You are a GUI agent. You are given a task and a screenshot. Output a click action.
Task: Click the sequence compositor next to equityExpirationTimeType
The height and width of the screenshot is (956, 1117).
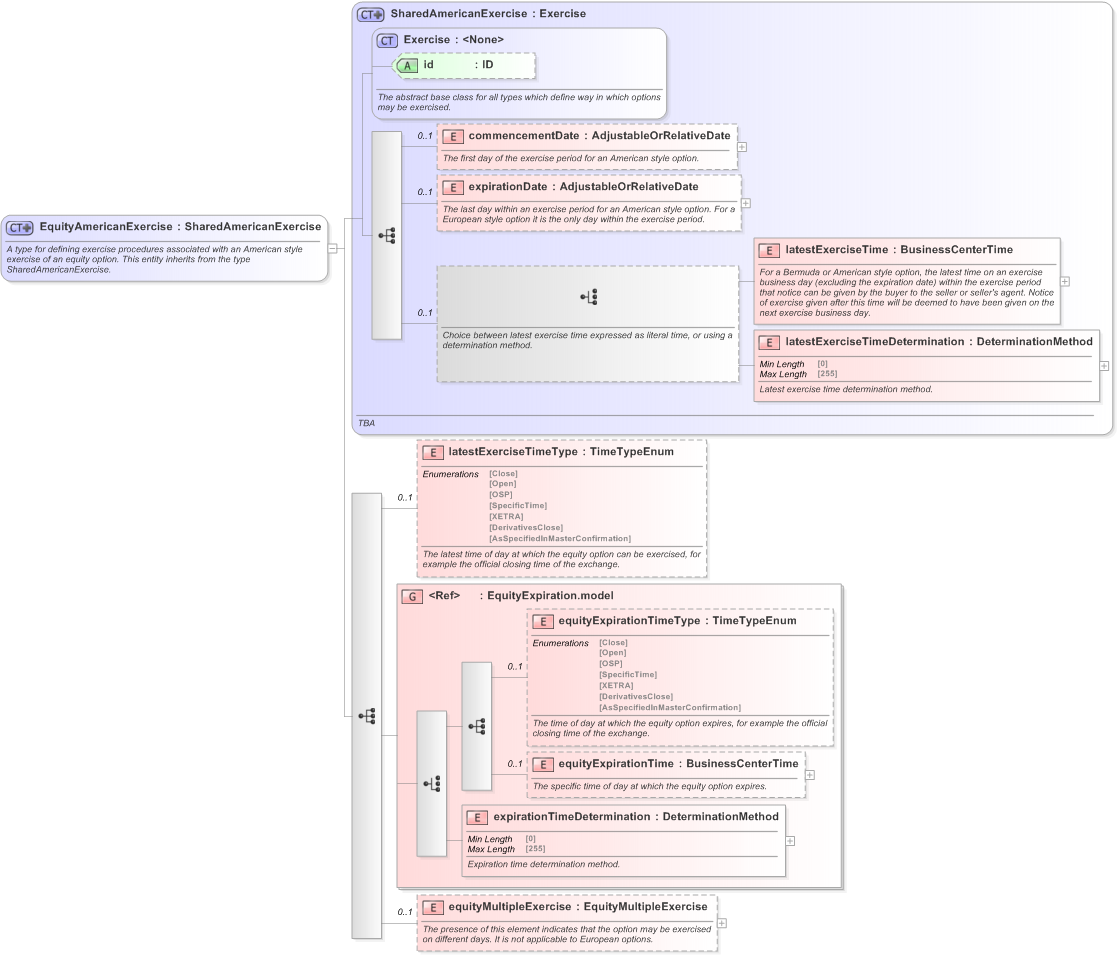[477, 727]
